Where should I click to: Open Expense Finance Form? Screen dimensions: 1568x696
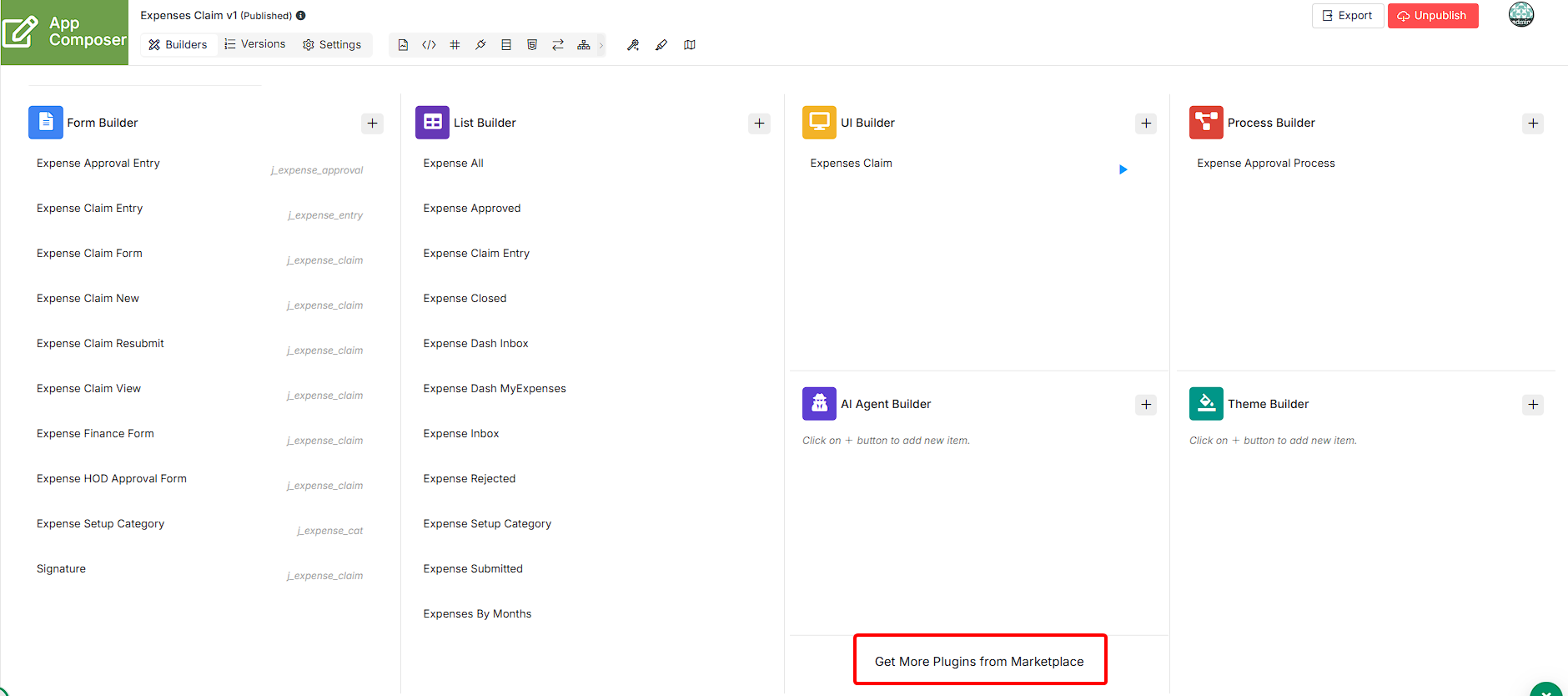[x=95, y=434]
